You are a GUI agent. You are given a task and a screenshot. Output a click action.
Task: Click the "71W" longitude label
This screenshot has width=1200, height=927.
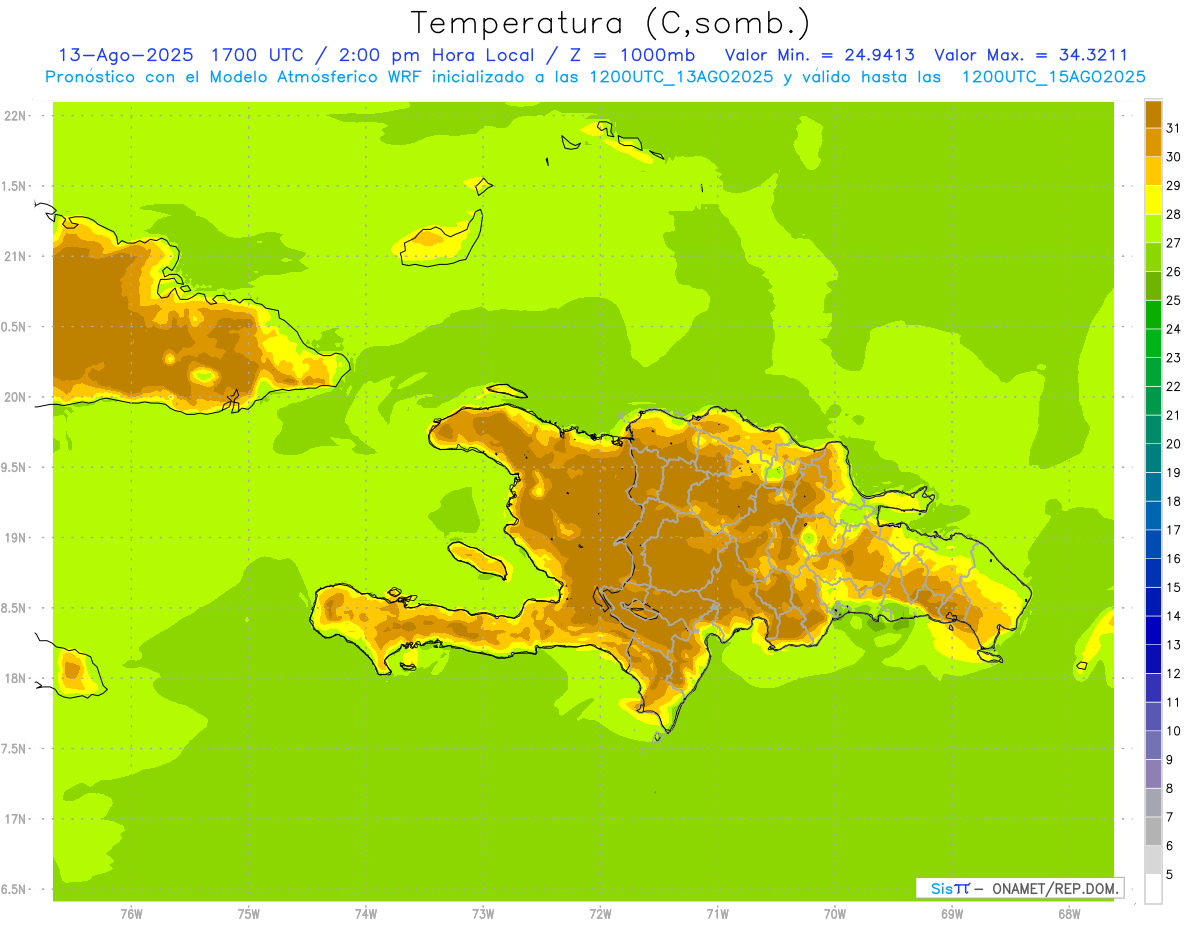coord(717,914)
